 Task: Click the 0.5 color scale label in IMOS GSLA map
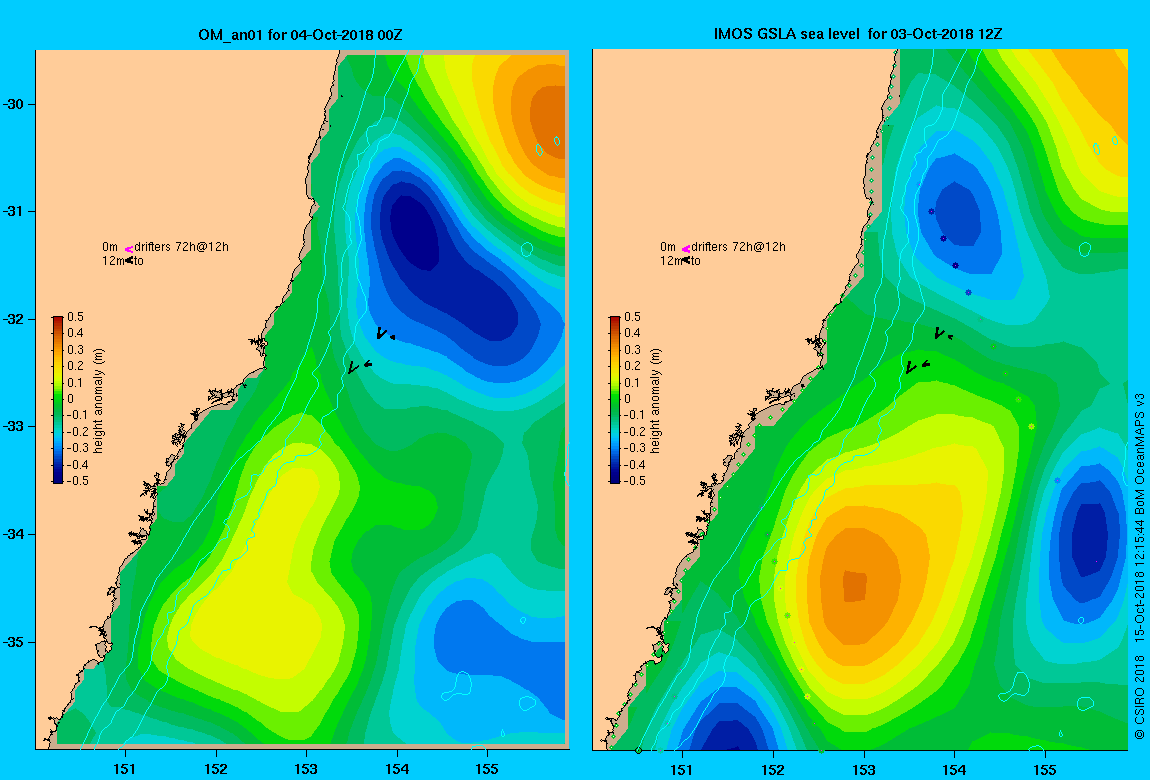point(632,317)
